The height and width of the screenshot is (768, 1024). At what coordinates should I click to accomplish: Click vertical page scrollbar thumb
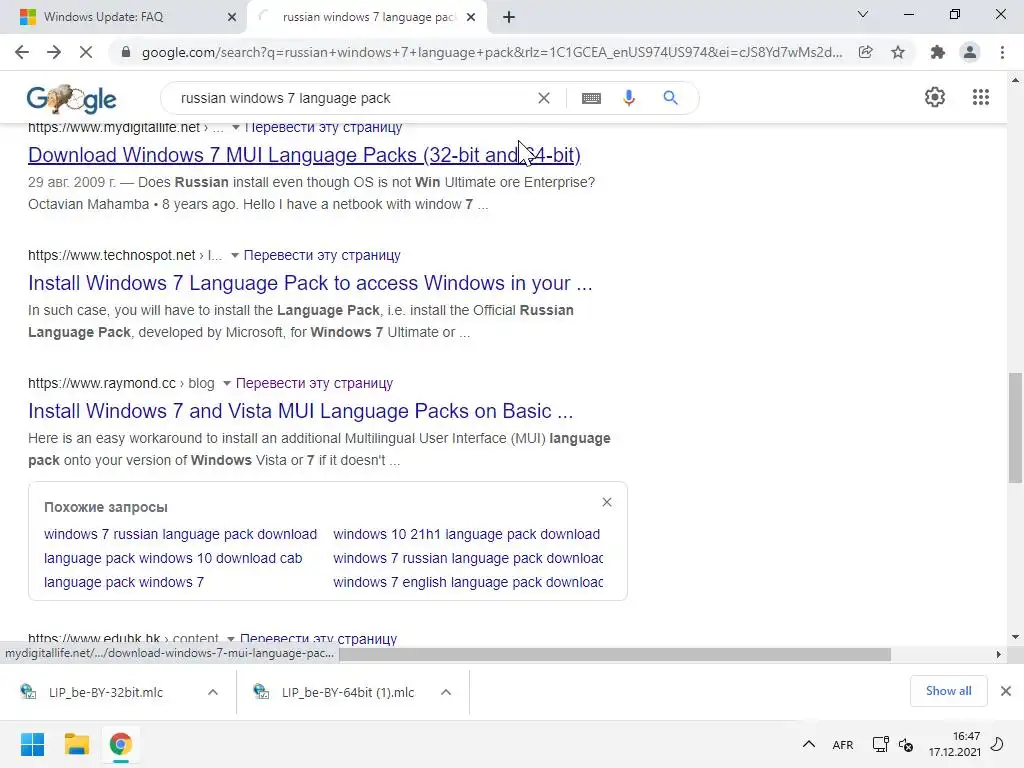coord(1015,428)
